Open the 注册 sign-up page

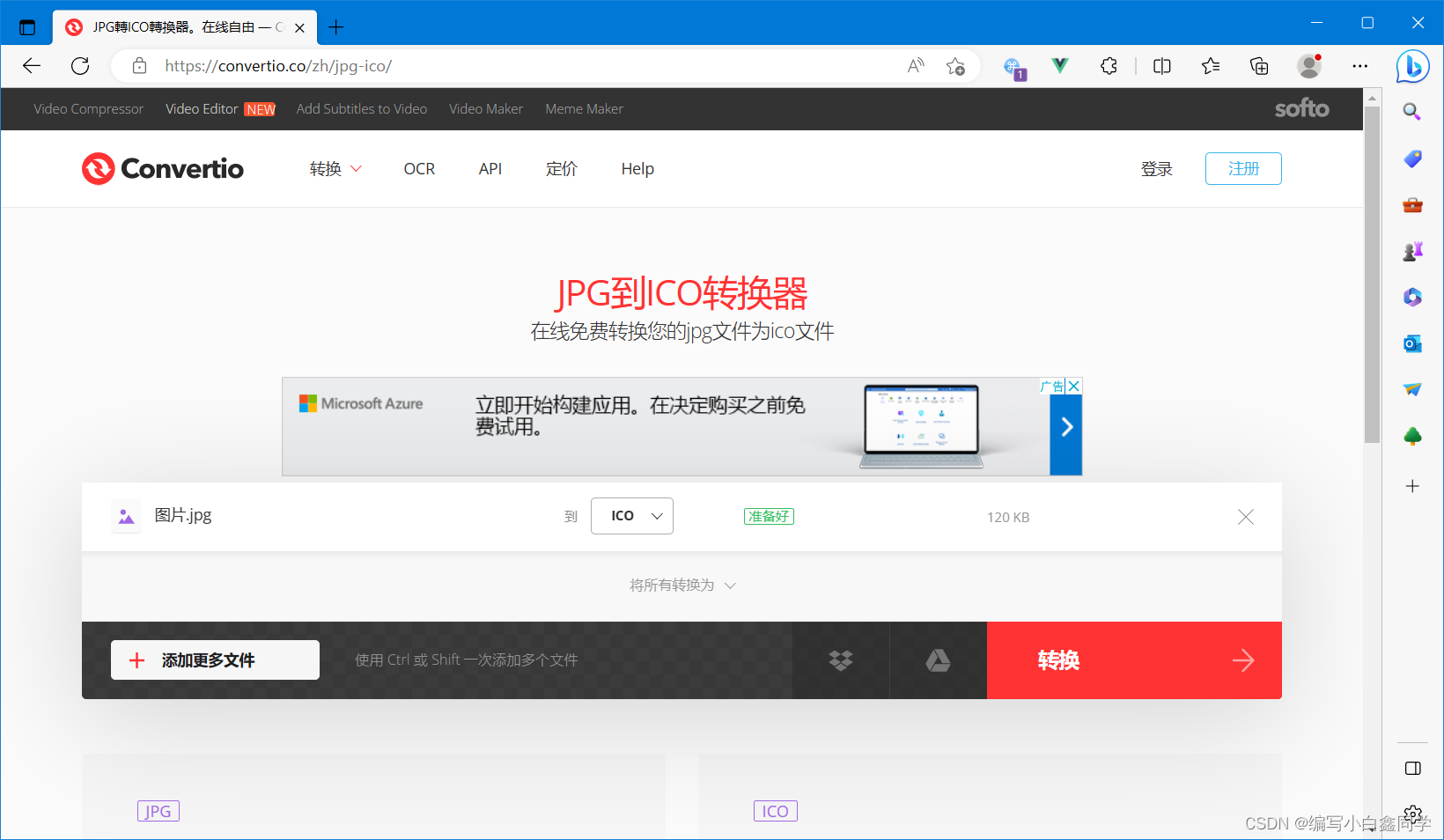(1242, 168)
